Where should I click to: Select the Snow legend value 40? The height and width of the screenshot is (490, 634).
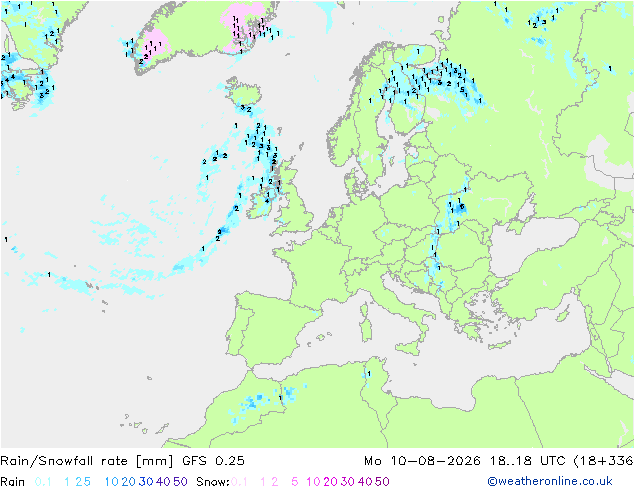[365, 482]
